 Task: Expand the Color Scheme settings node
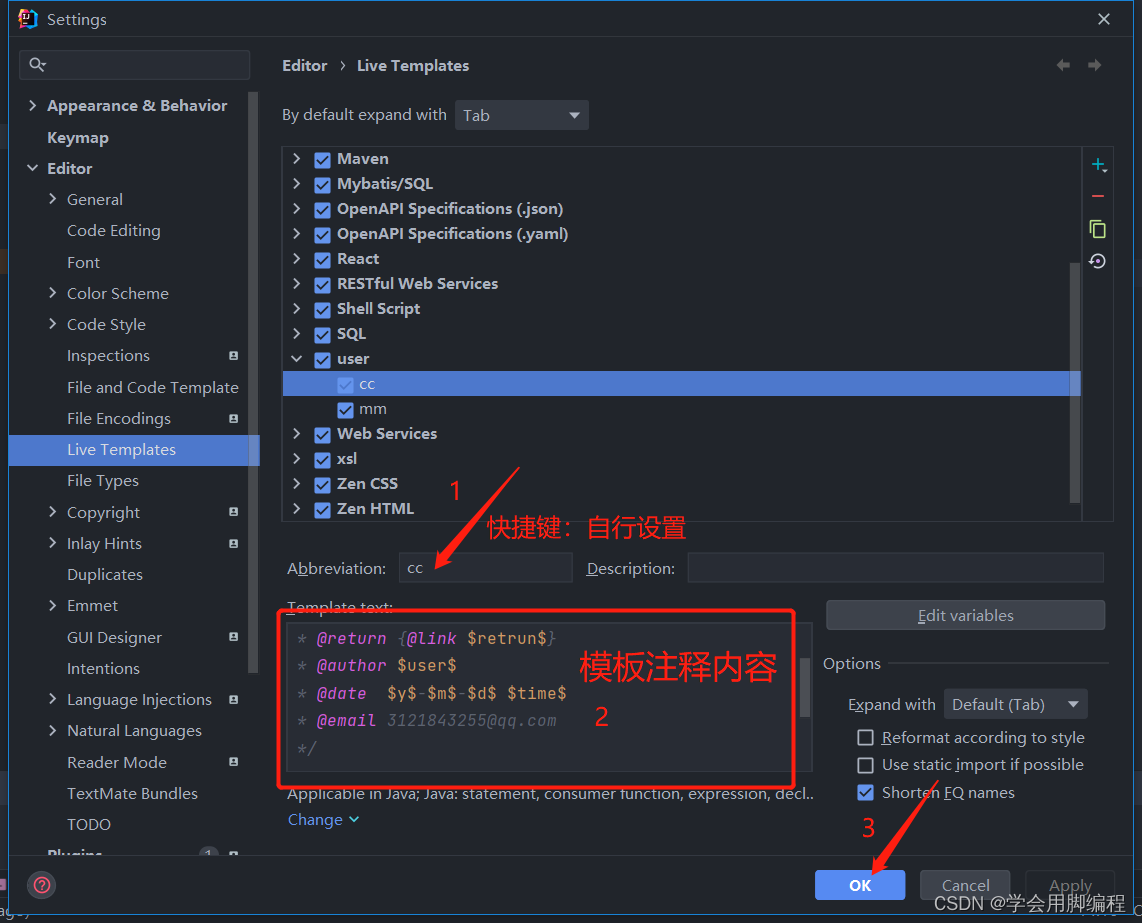[x=52, y=293]
